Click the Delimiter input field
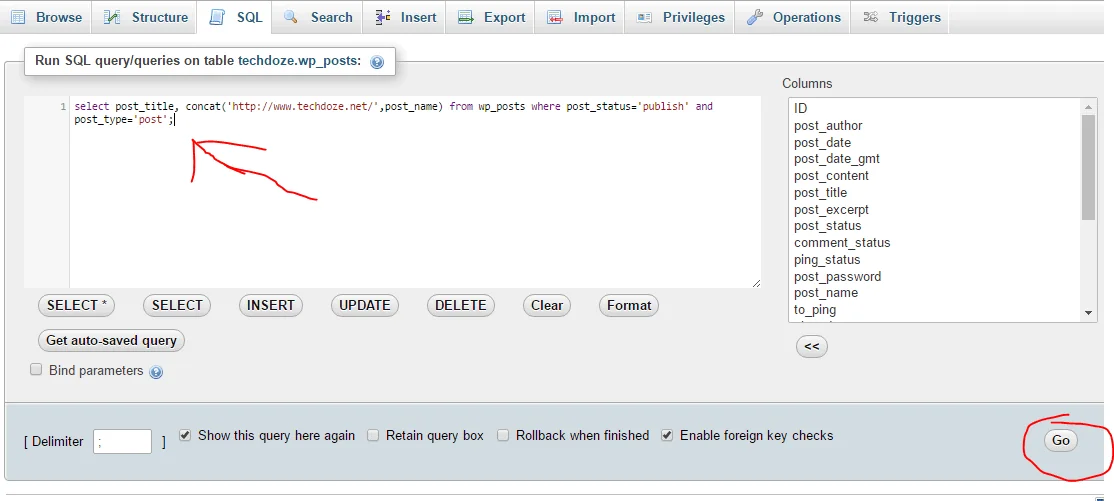This screenshot has height=501, width=1114. click(122, 441)
